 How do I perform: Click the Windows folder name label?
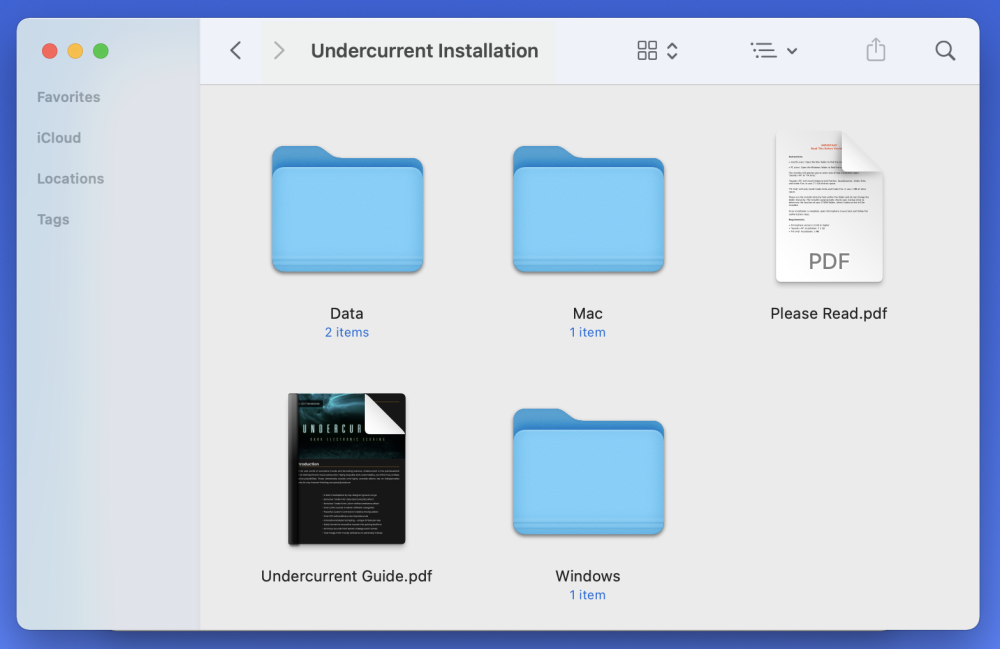[x=587, y=576]
